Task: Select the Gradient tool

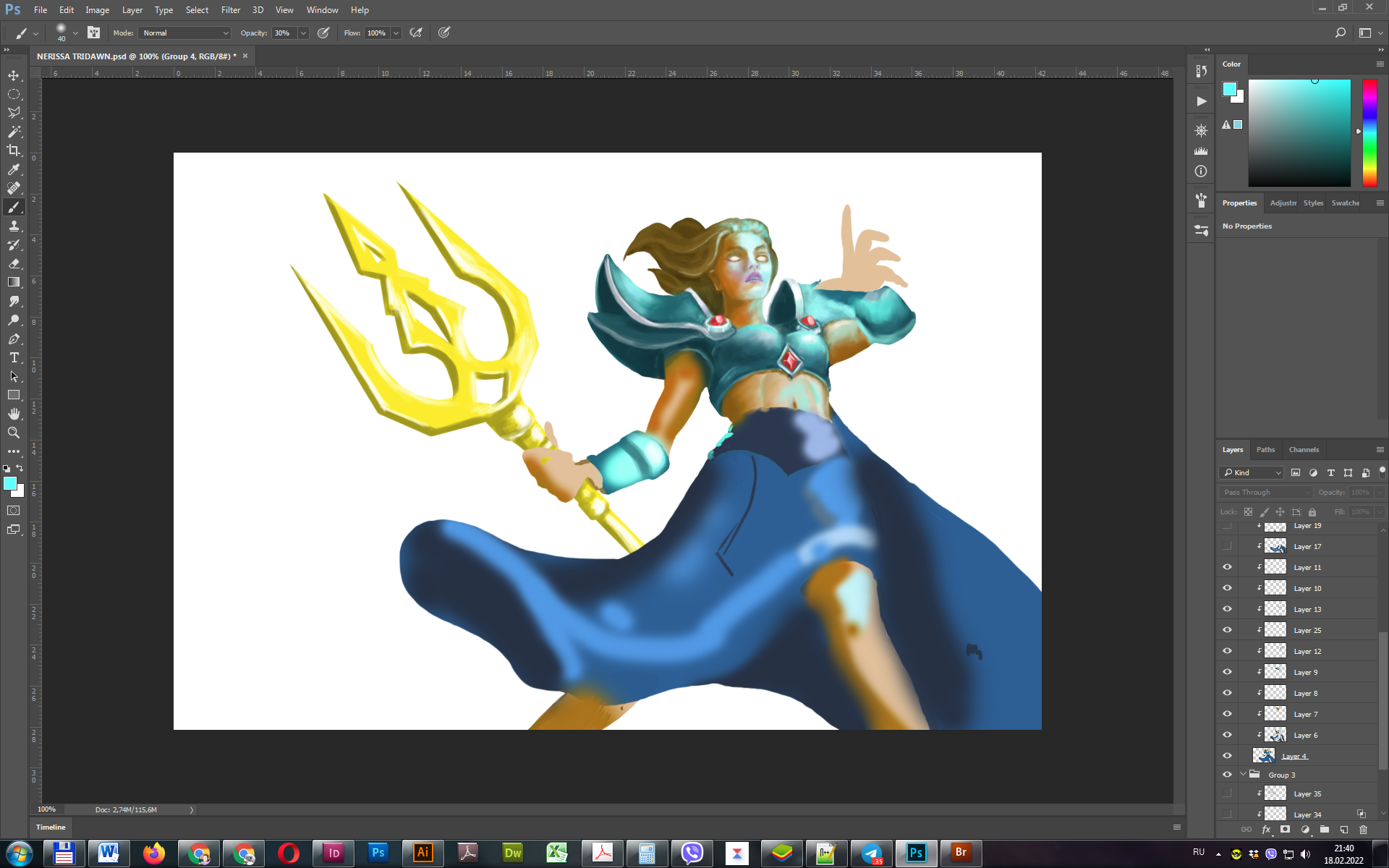Action: (x=14, y=282)
